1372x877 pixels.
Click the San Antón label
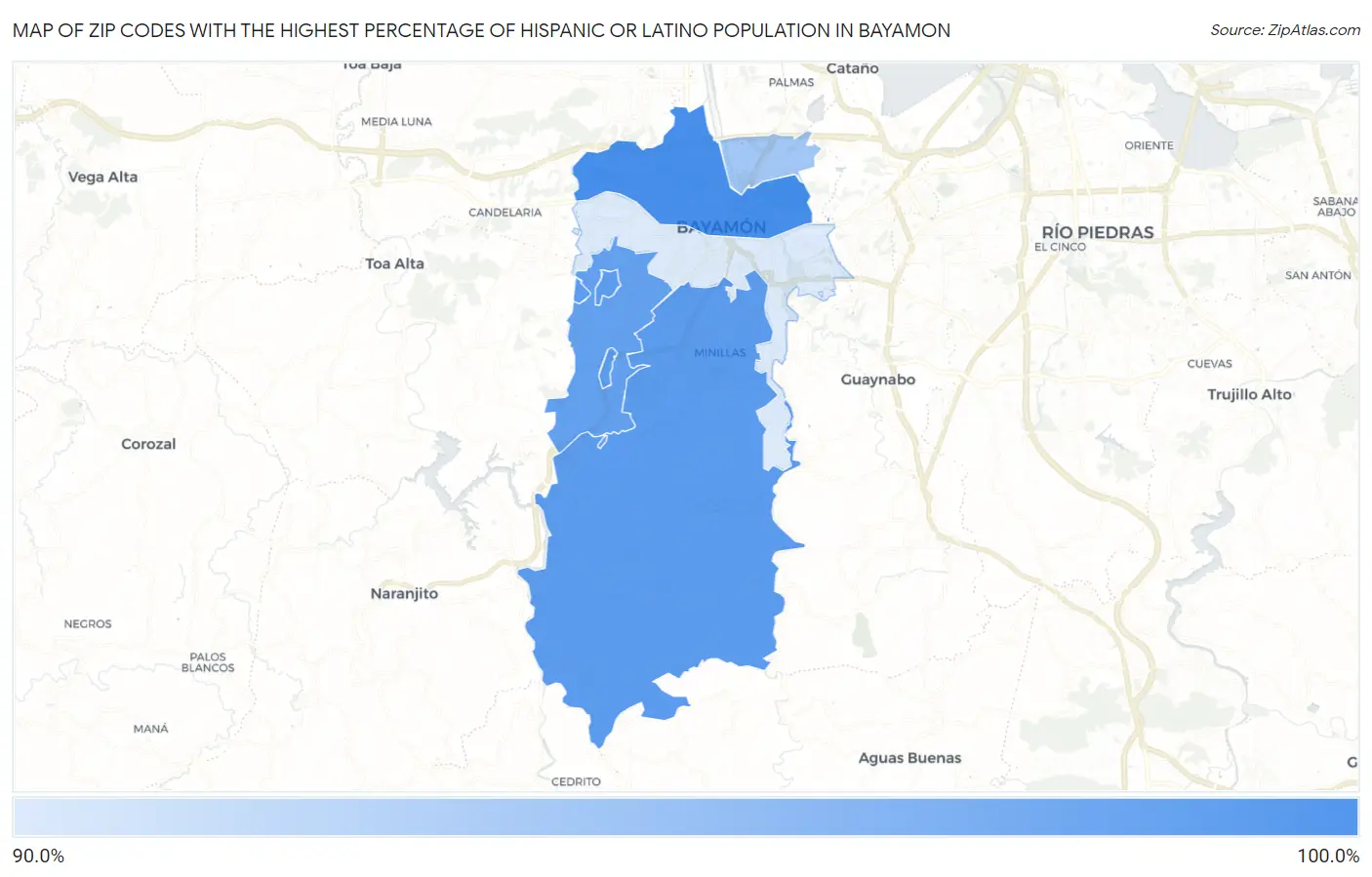point(1318,275)
